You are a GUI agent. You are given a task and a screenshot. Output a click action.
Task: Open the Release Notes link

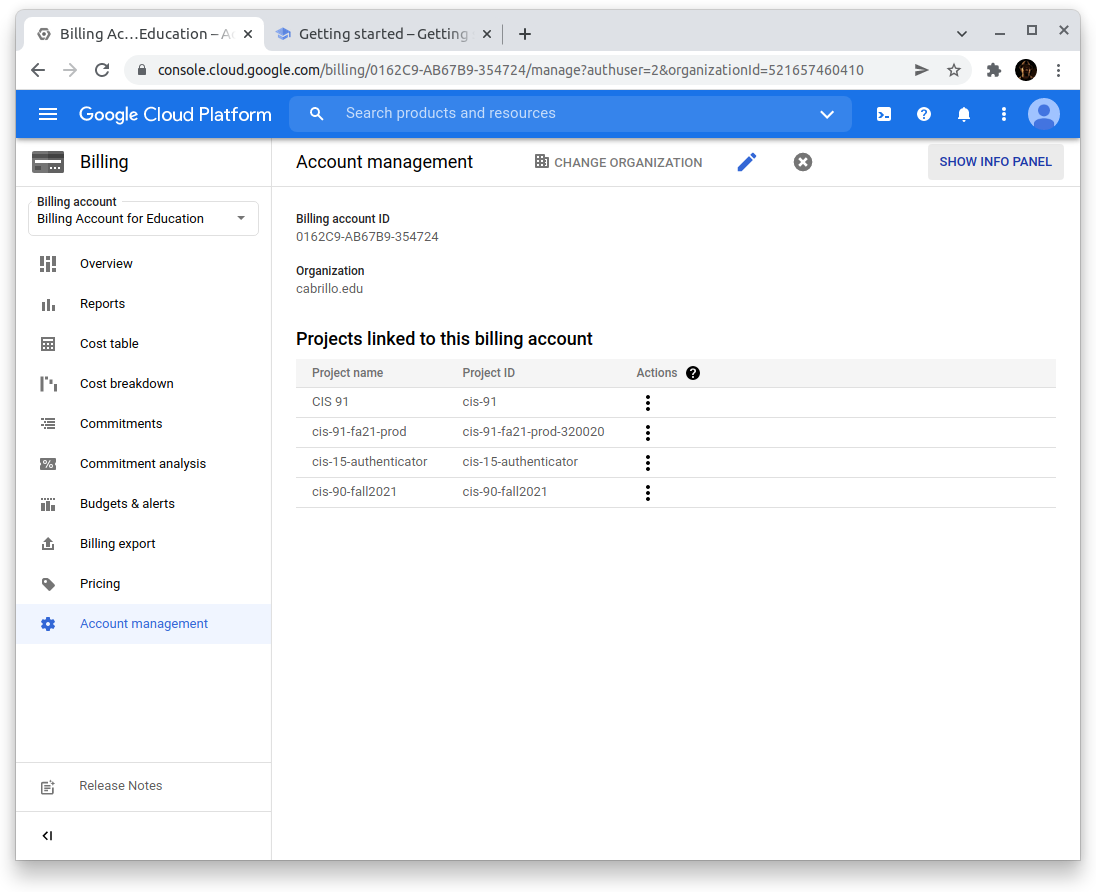tap(120, 786)
